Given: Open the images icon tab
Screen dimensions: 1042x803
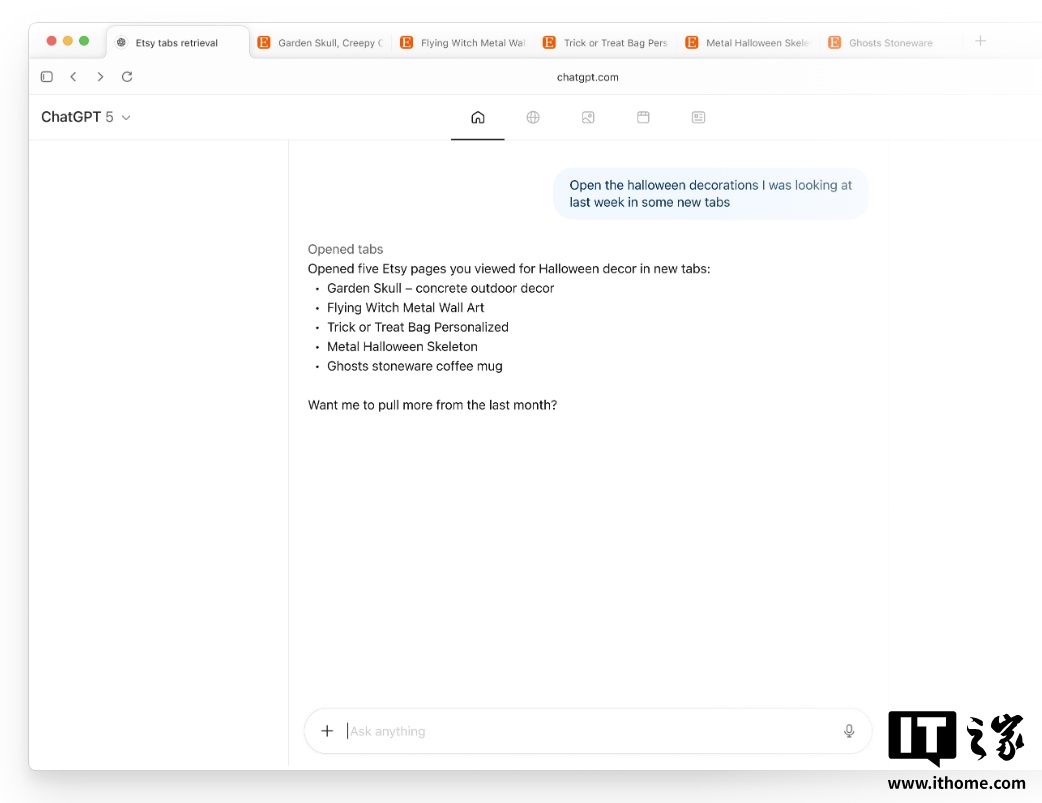Looking at the screenshot, I should pyautogui.click(x=588, y=118).
